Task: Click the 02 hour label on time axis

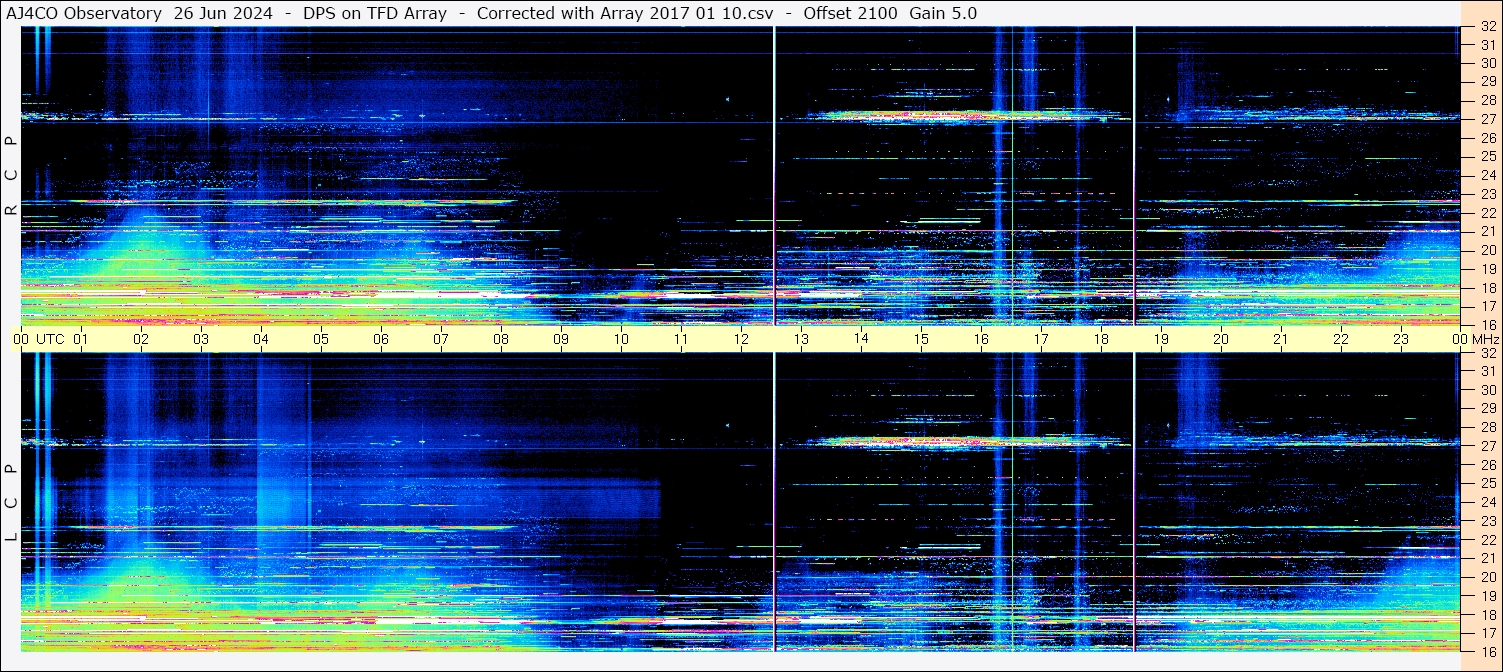Action: click(x=141, y=339)
